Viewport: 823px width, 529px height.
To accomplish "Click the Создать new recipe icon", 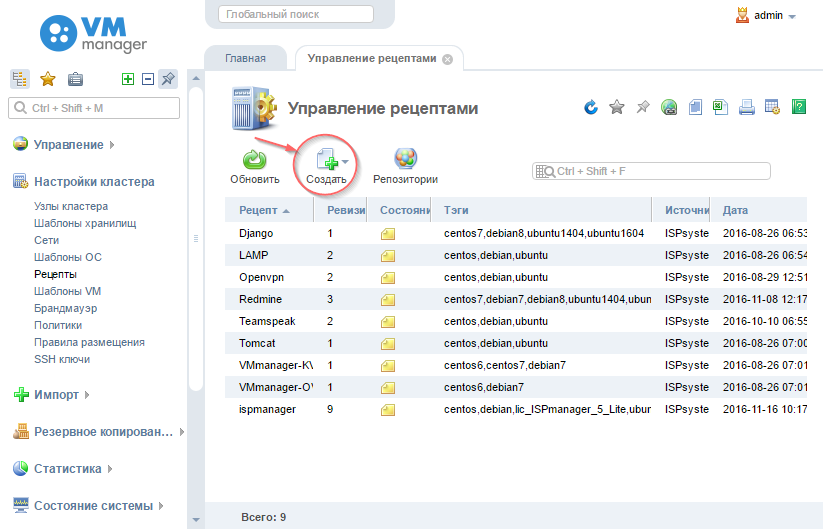I will (328, 160).
